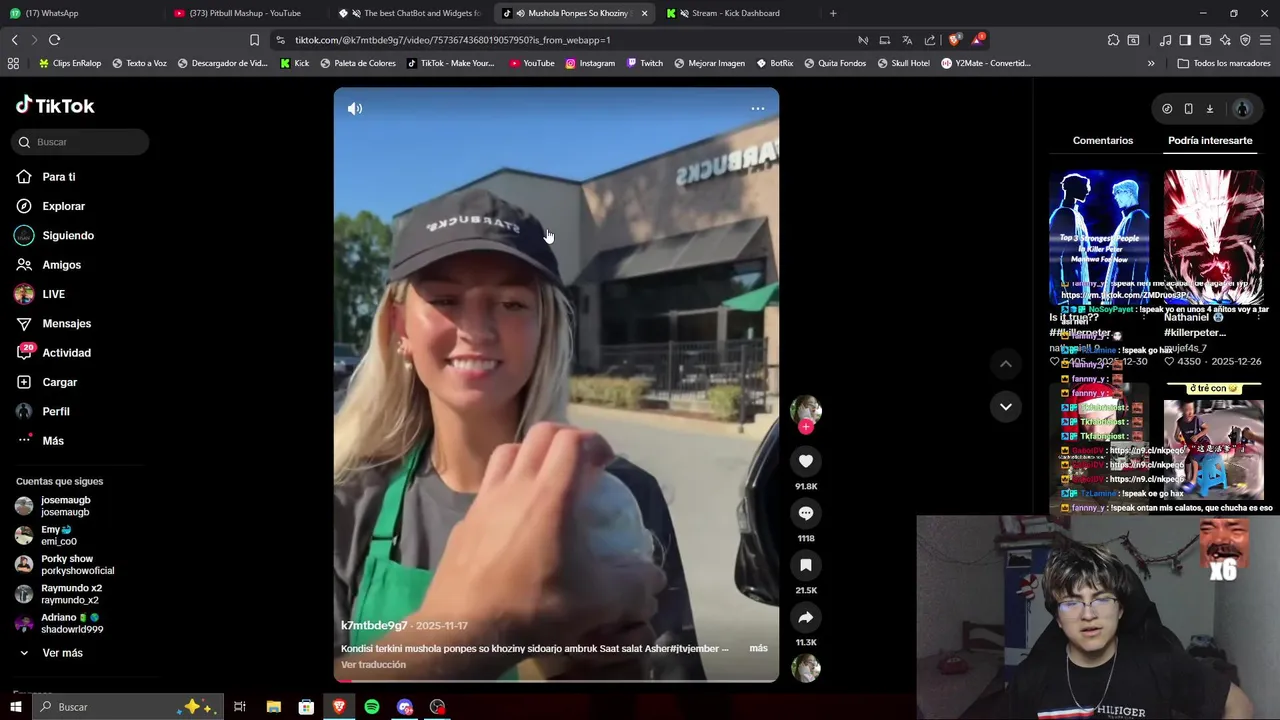
Task: Open comments via speech bubble icon
Action: (x=806, y=513)
